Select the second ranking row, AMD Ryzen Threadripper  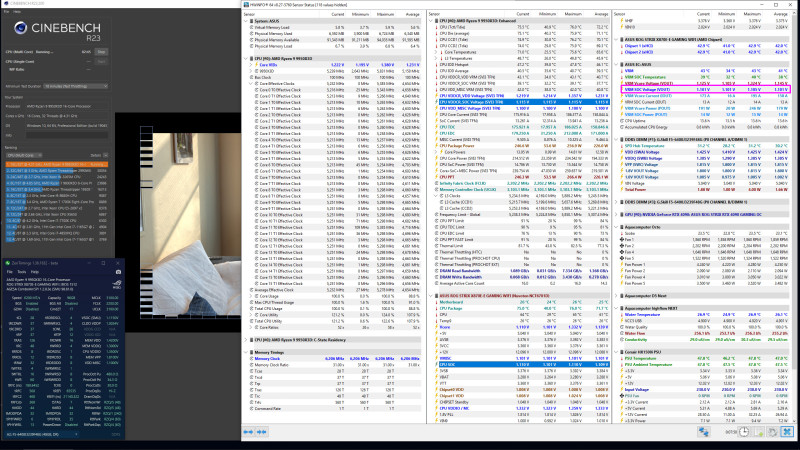tap(57, 170)
